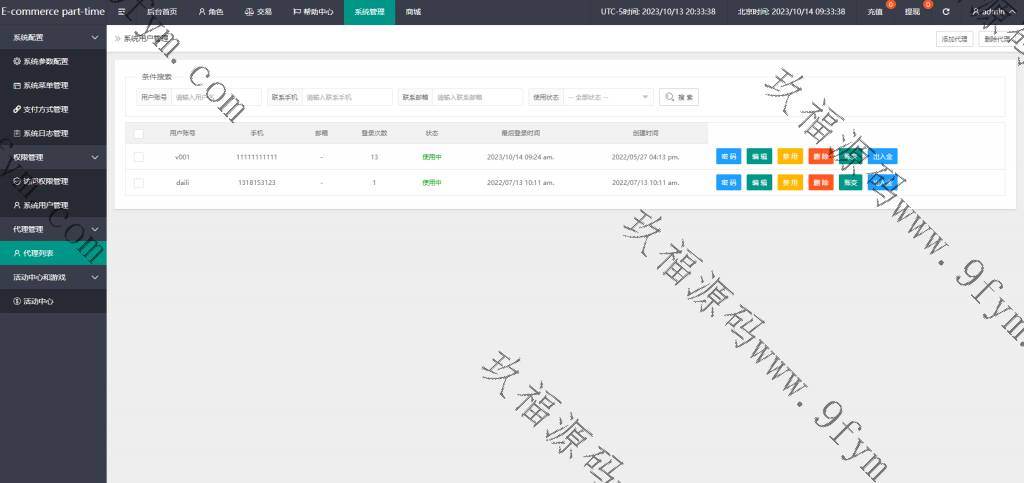Open 系统参数配置 gear item in sidebar

point(46,61)
